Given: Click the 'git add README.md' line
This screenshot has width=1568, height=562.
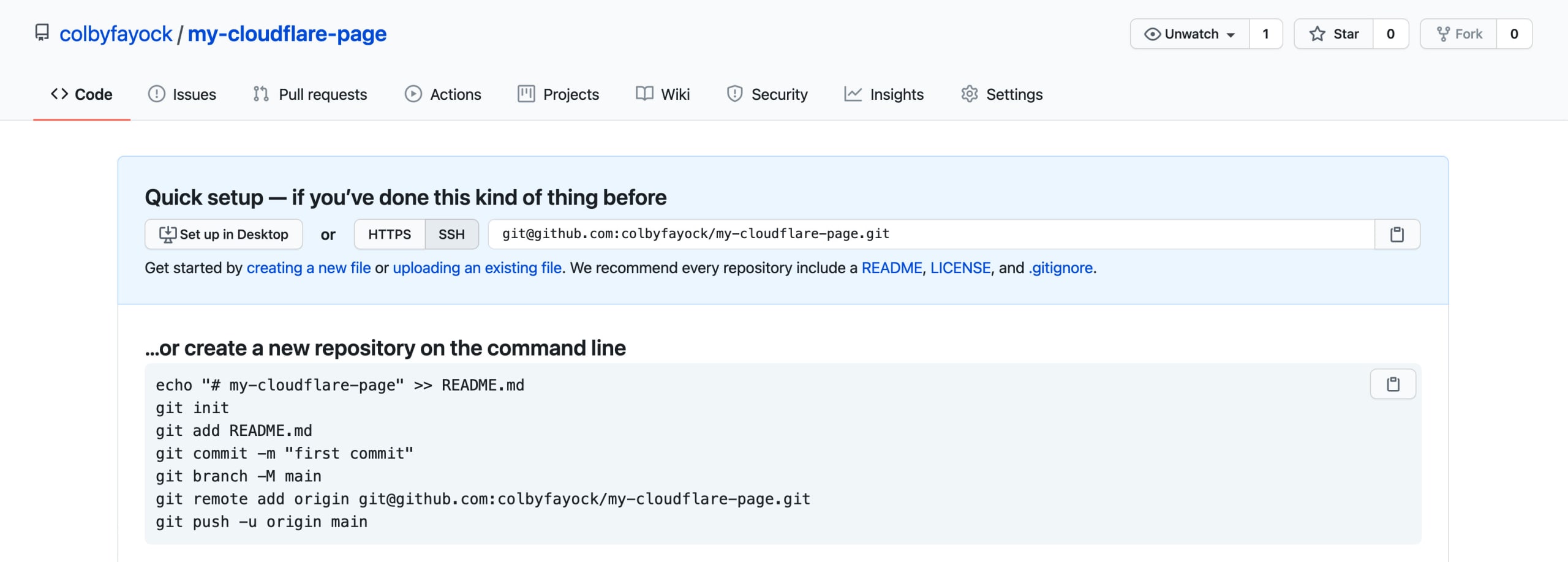Looking at the screenshot, I should [x=234, y=430].
